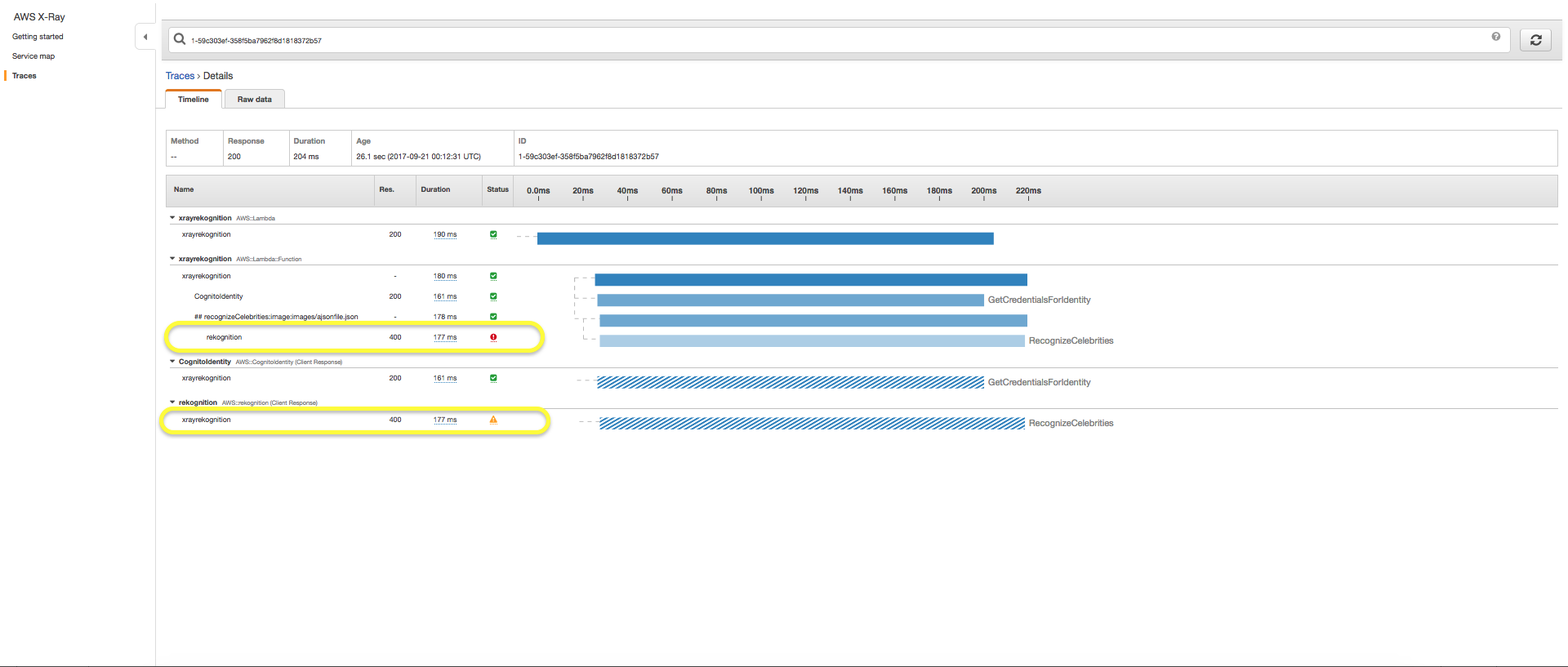Click orange warning status icon in rekognition section
1568x667 pixels.
click(493, 420)
